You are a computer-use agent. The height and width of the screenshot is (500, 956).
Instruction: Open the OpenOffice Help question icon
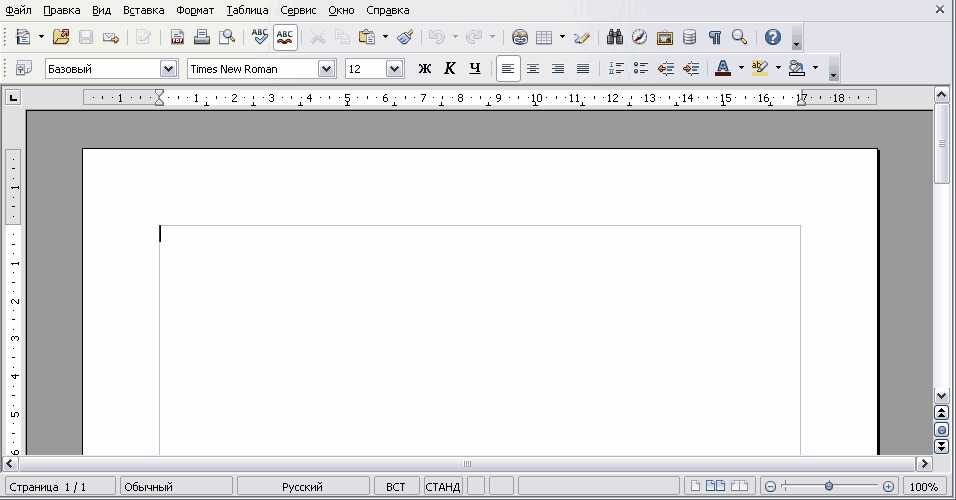pyautogui.click(x=772, y=38)
